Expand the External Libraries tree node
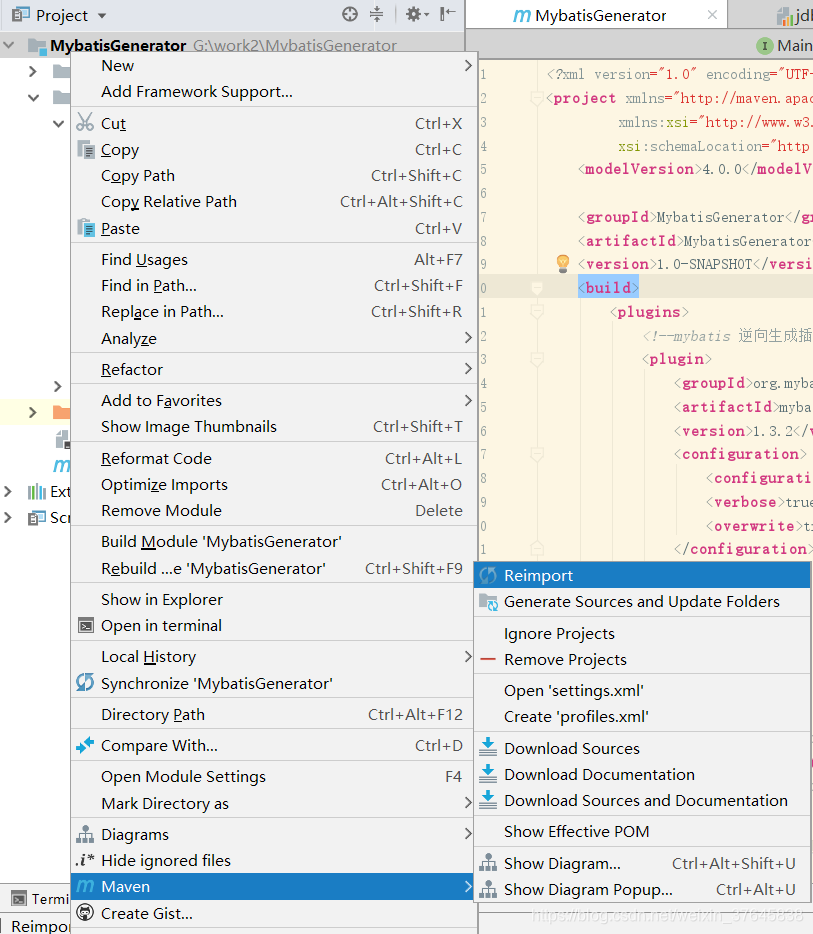This screenshot has width=813, height=934. click(8, 491)
